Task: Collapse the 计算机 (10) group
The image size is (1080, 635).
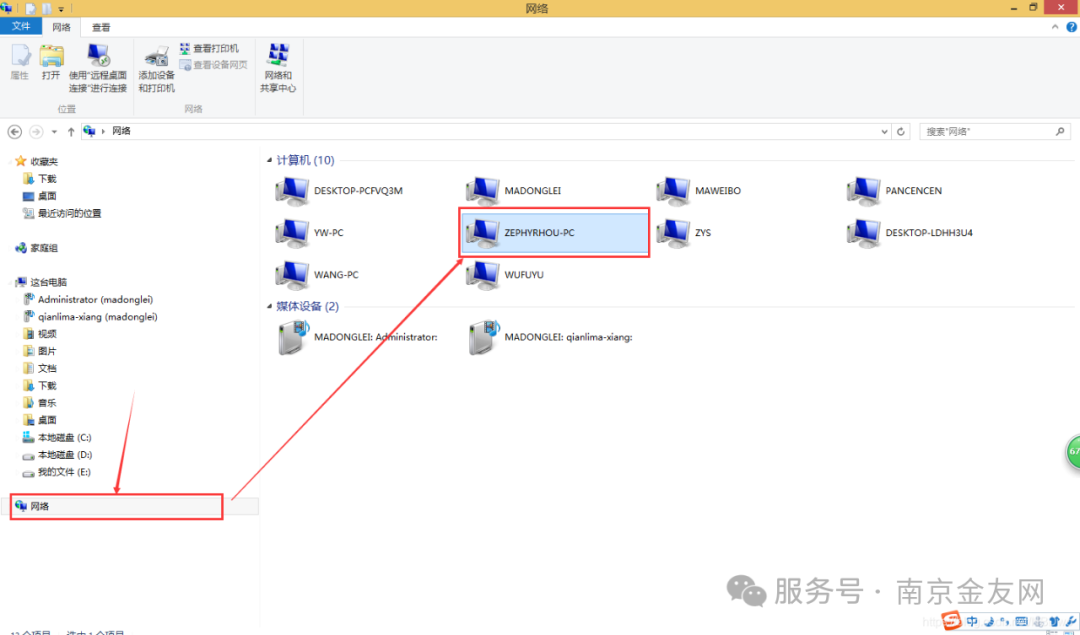Action: coord(269,160)
